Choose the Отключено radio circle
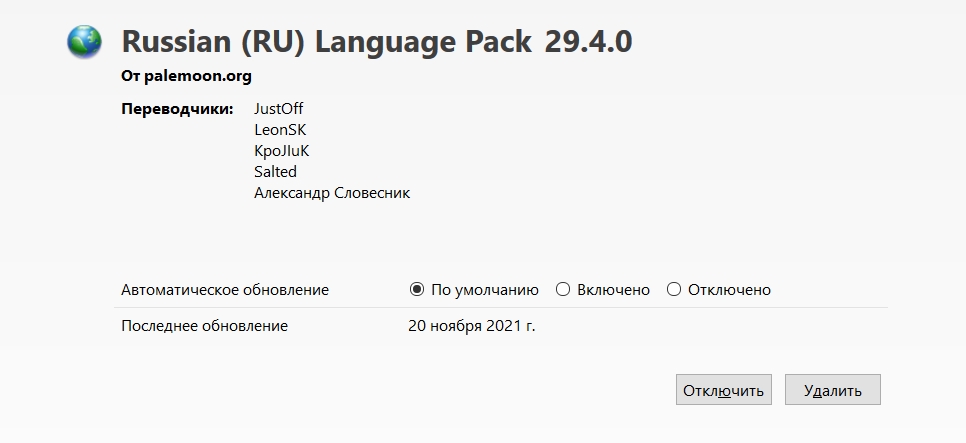This screenshot has height=443, width=966. (x=674, y=290)
